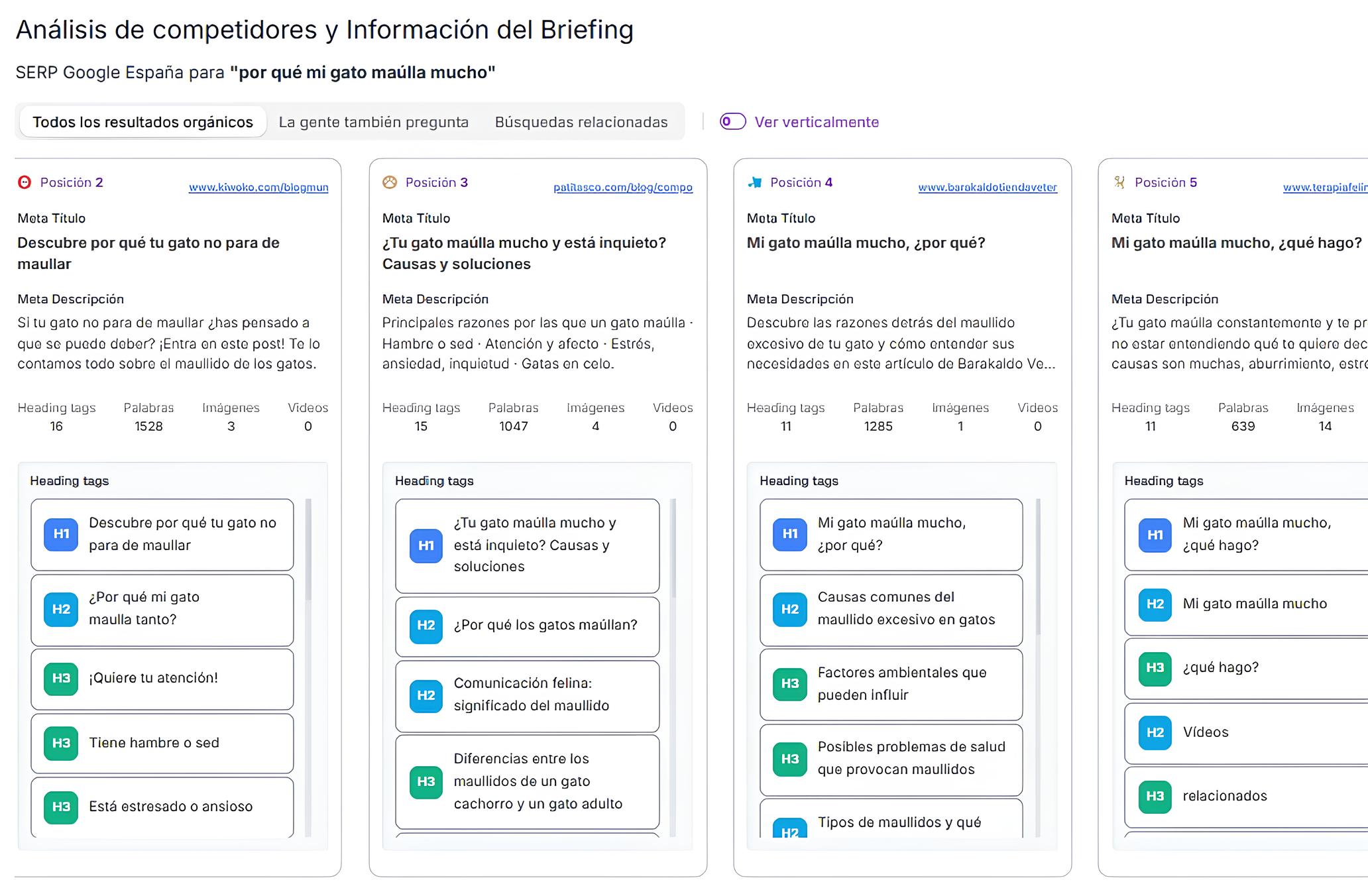Screen dimensions: 1368x896
Task: Click H1 badge of 'Descubre por qué tu gato'
Action: pos(61,534)
